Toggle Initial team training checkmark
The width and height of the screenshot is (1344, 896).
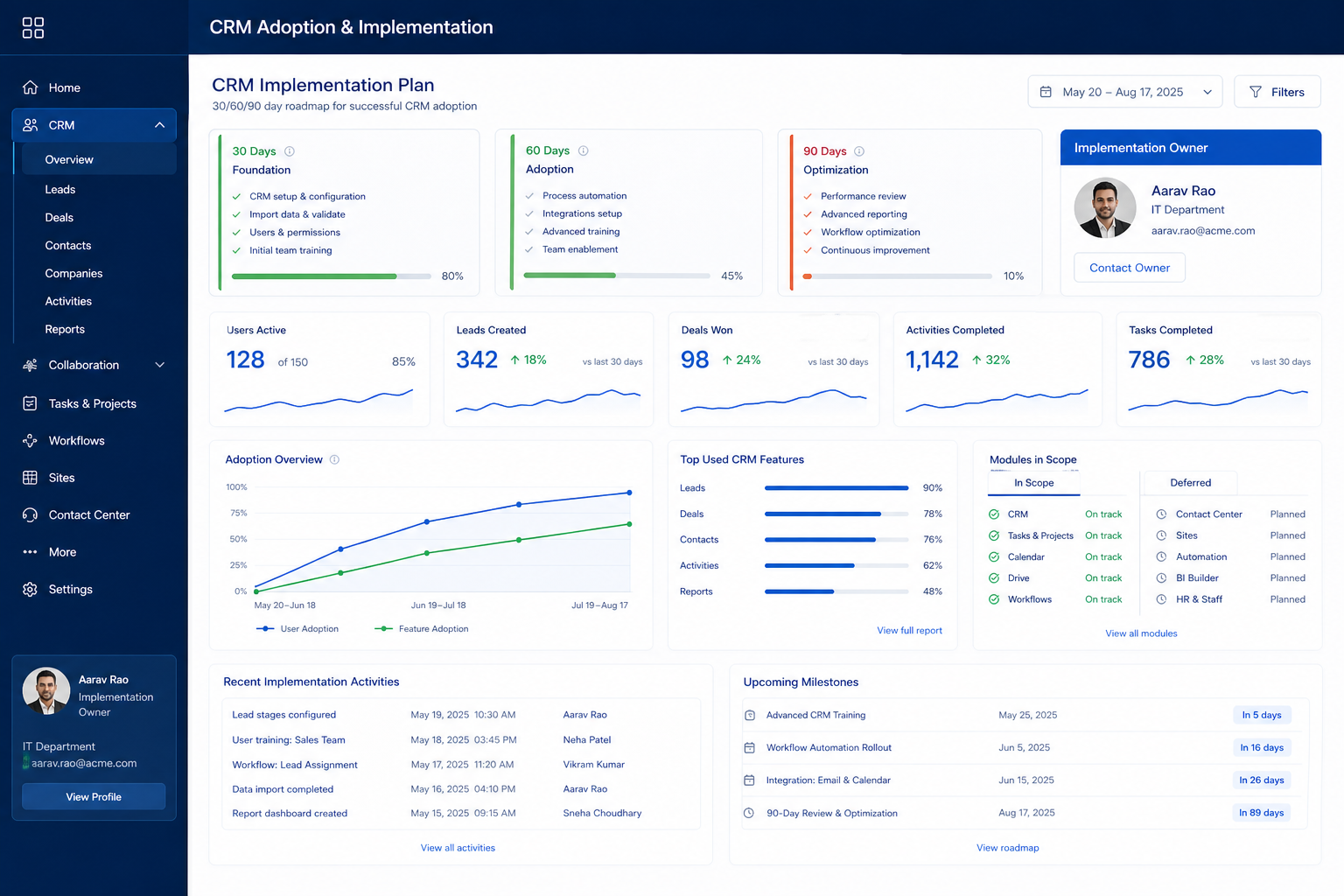(236, 250)
